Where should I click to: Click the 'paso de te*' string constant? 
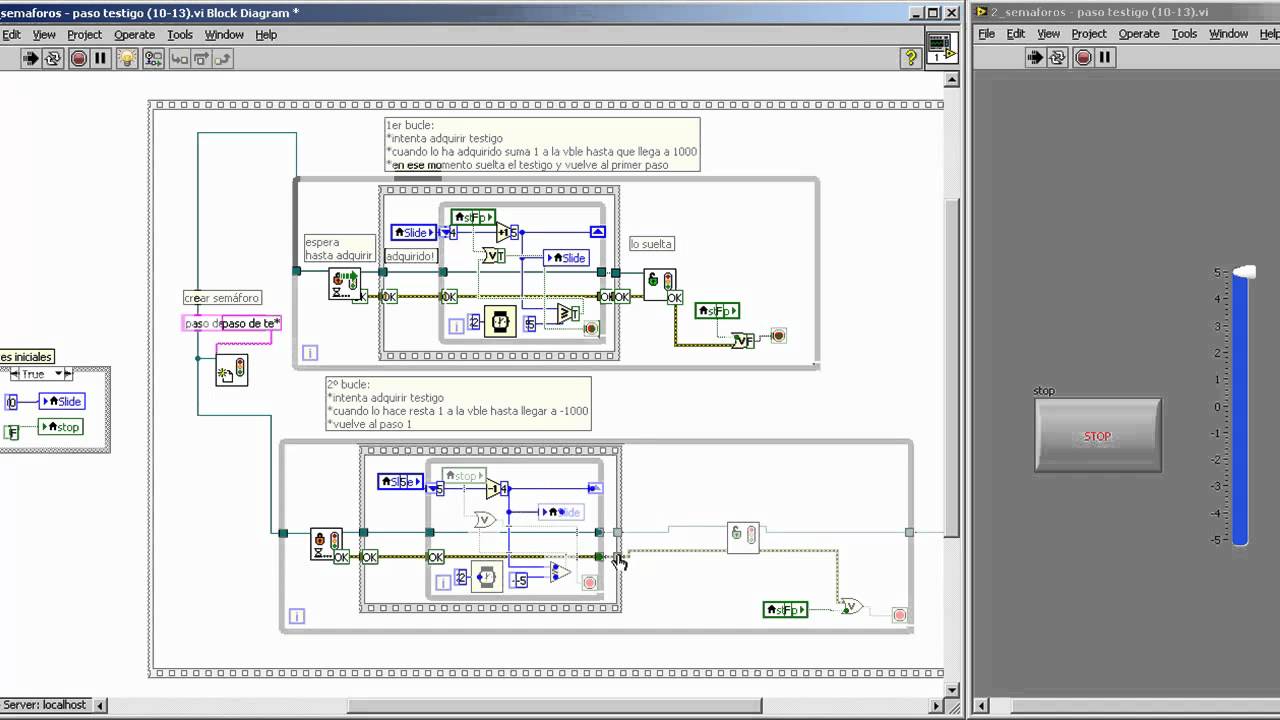click(232, 323)
